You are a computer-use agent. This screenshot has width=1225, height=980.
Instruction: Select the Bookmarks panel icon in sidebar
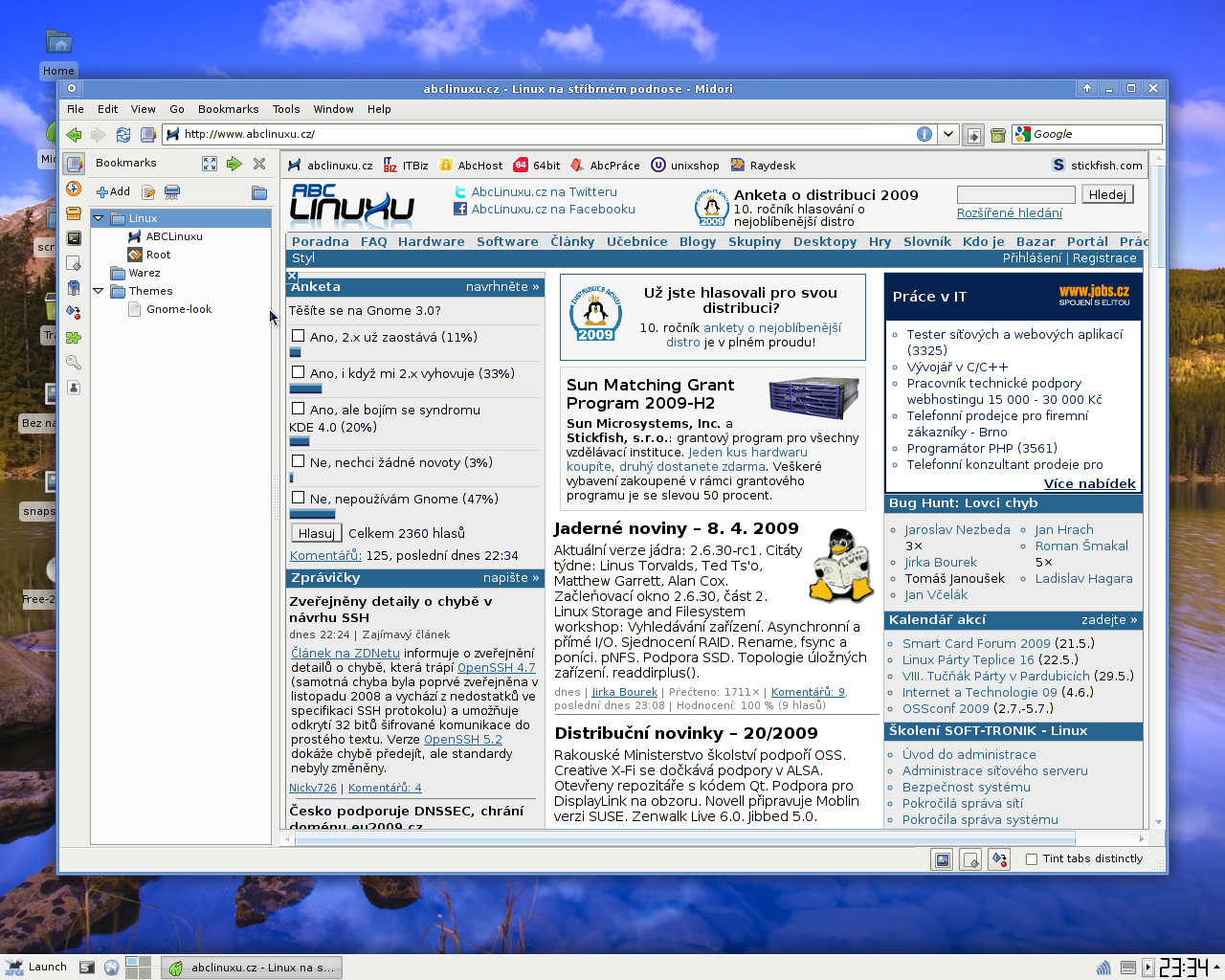point(74,164)
